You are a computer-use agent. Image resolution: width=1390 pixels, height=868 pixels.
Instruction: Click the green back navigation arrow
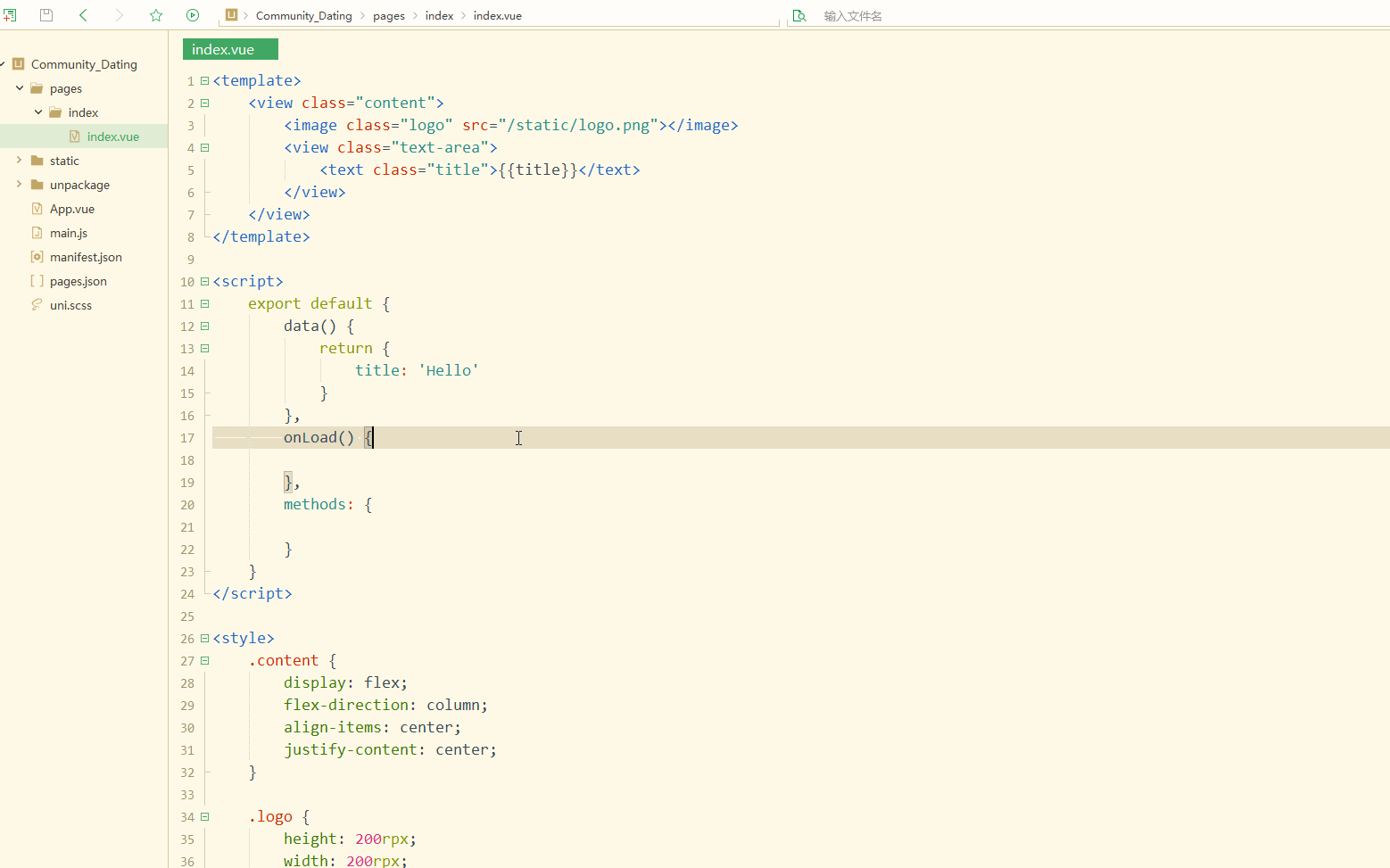82,15
